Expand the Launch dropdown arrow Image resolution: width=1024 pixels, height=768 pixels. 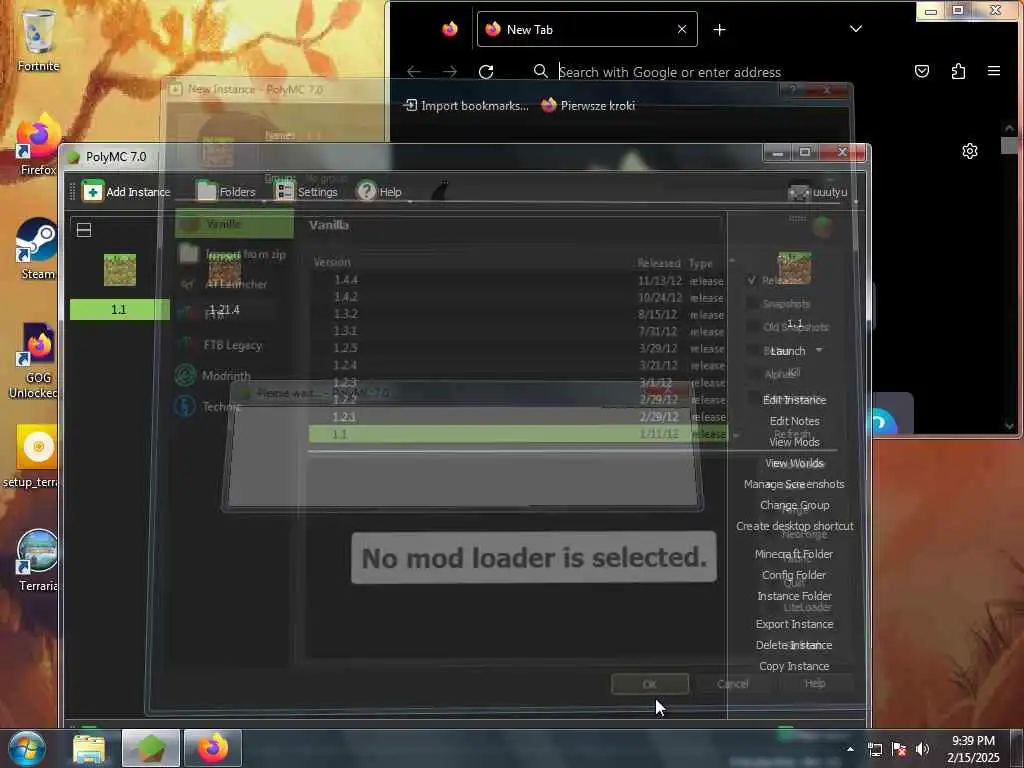(x=819, y=351)
